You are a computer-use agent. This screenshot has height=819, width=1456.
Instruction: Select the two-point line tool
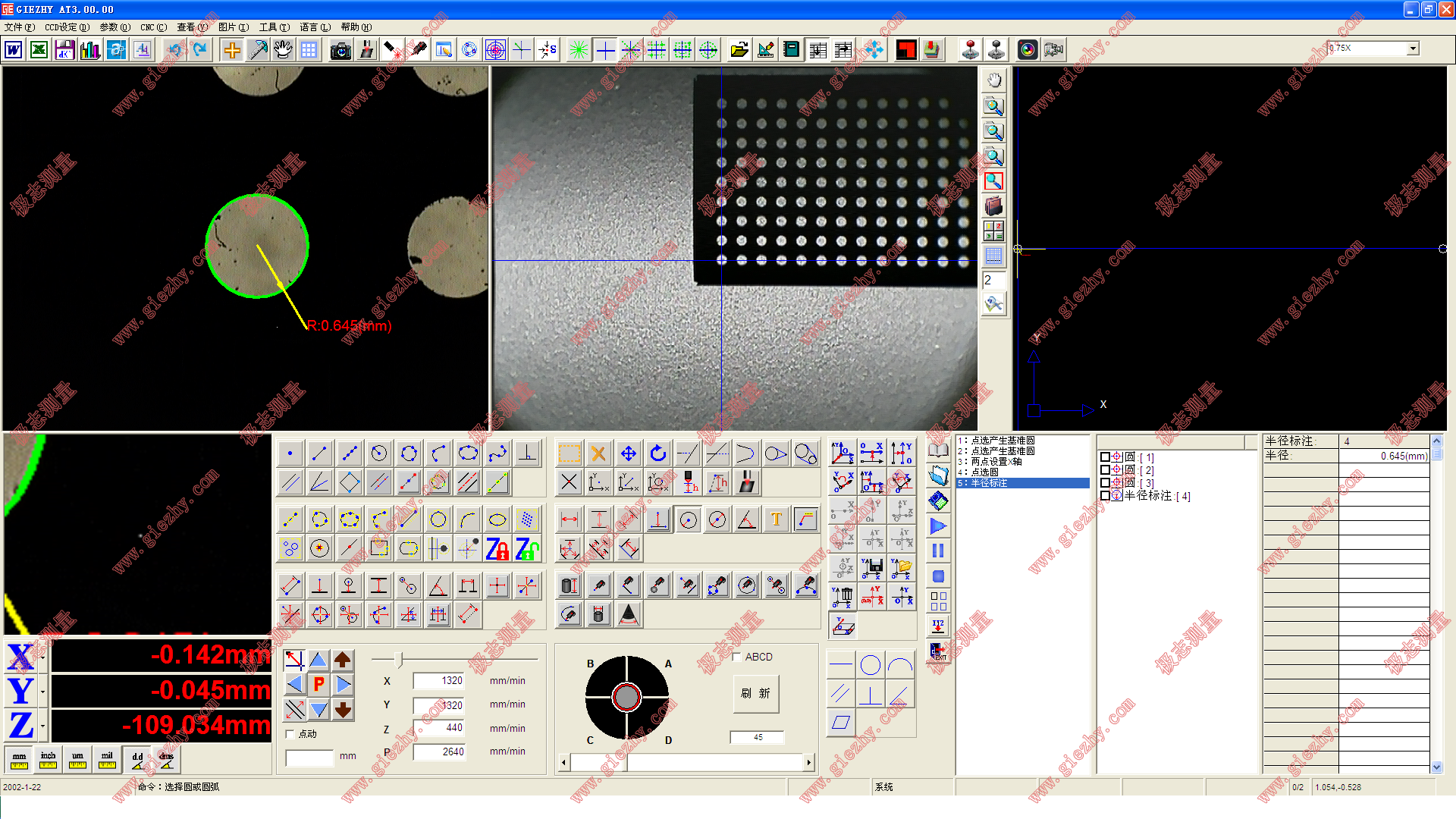pos(319,453)
